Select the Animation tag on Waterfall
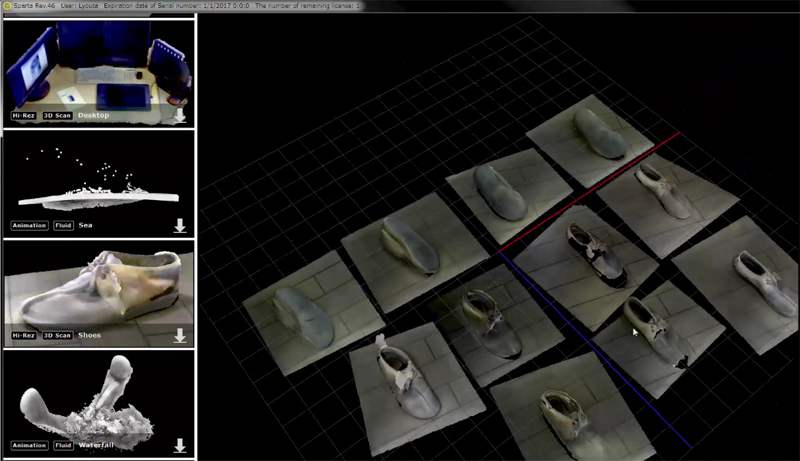 tap(29, 446)
